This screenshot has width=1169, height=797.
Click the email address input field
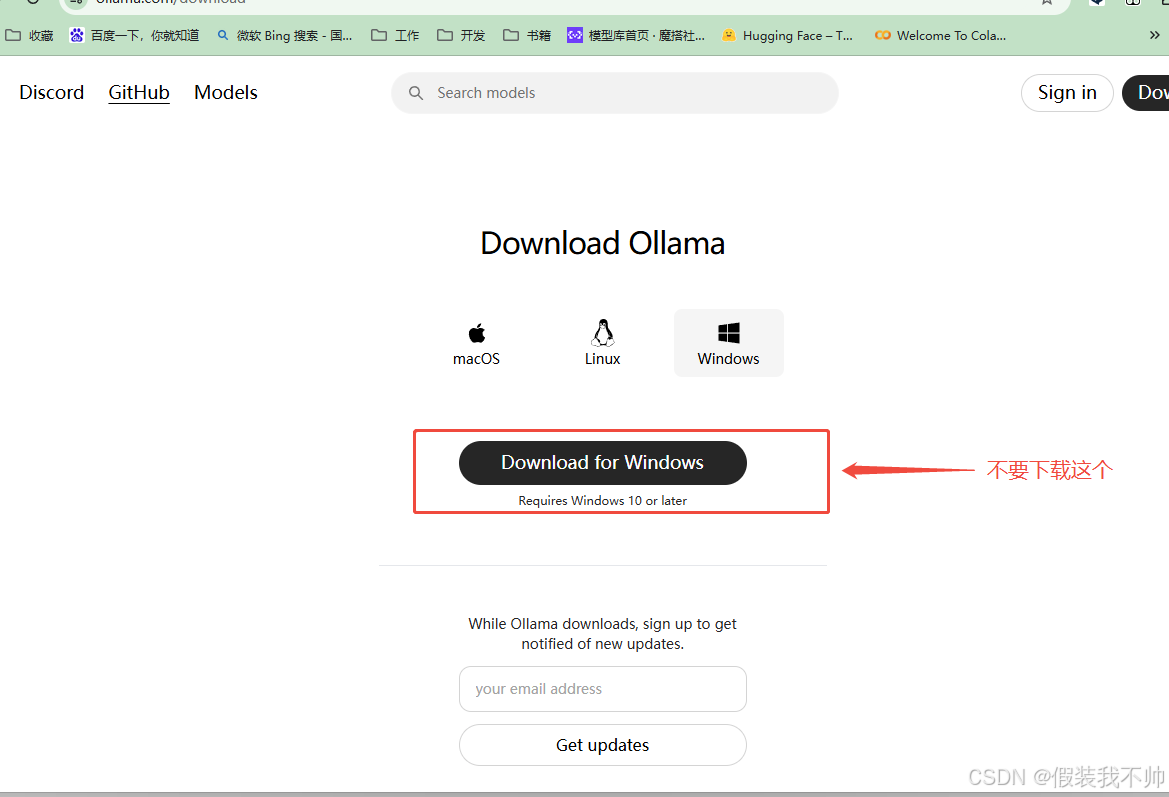[602, 689]
